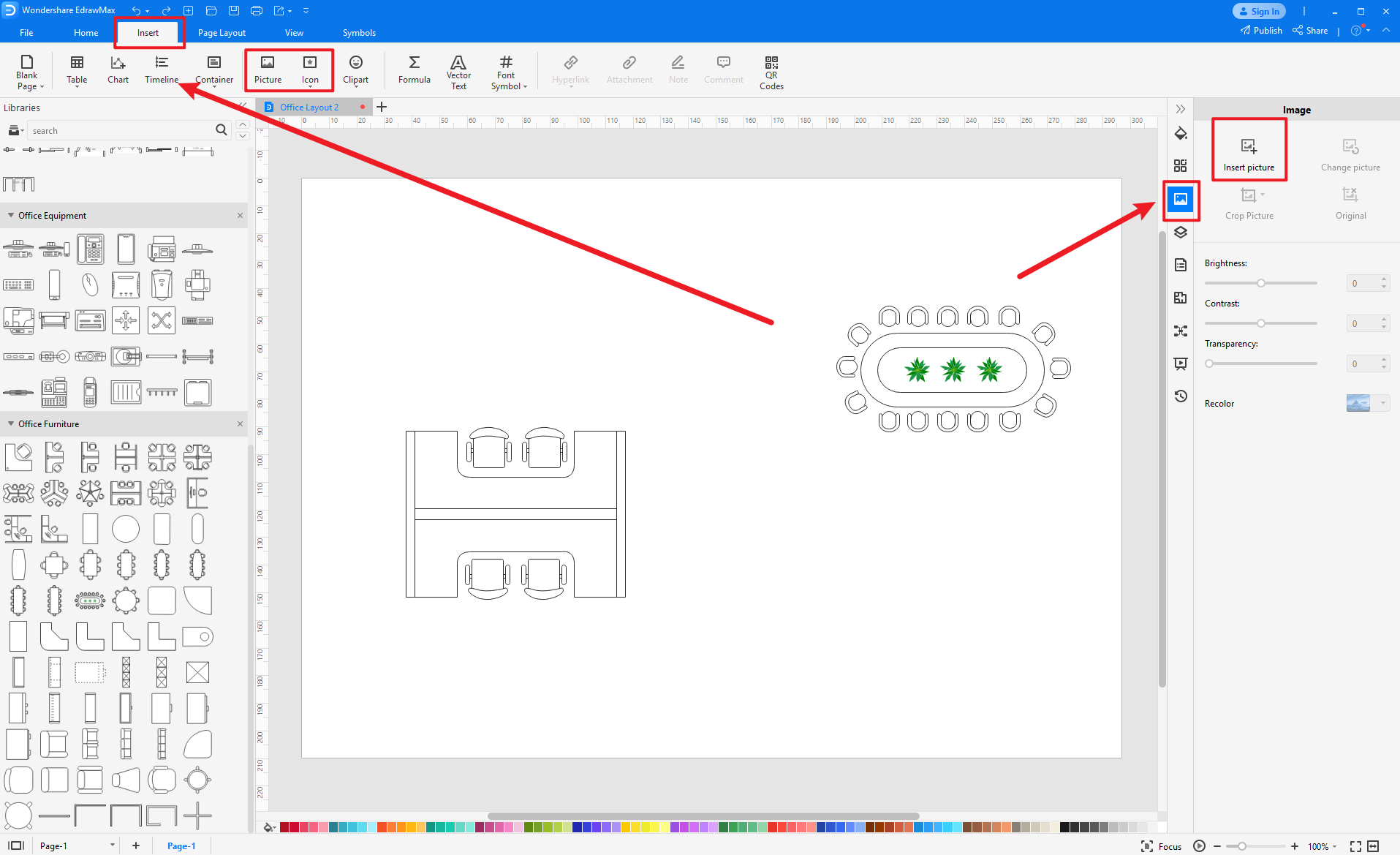Insert a Formula
The width and height of the screenshot is (1400, 855).
tap(414, 69)
